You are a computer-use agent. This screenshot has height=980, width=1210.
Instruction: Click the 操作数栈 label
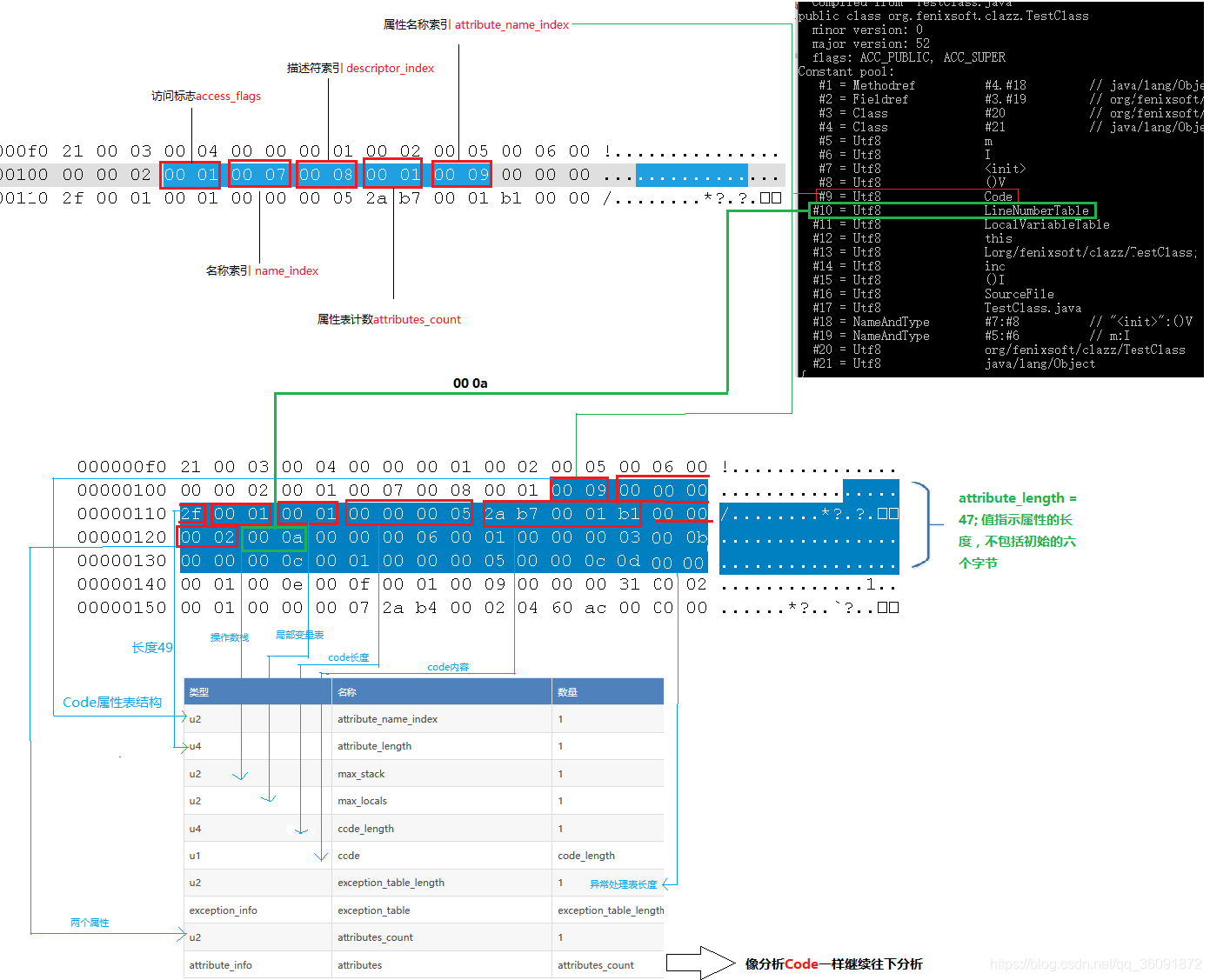coord(230,637)
